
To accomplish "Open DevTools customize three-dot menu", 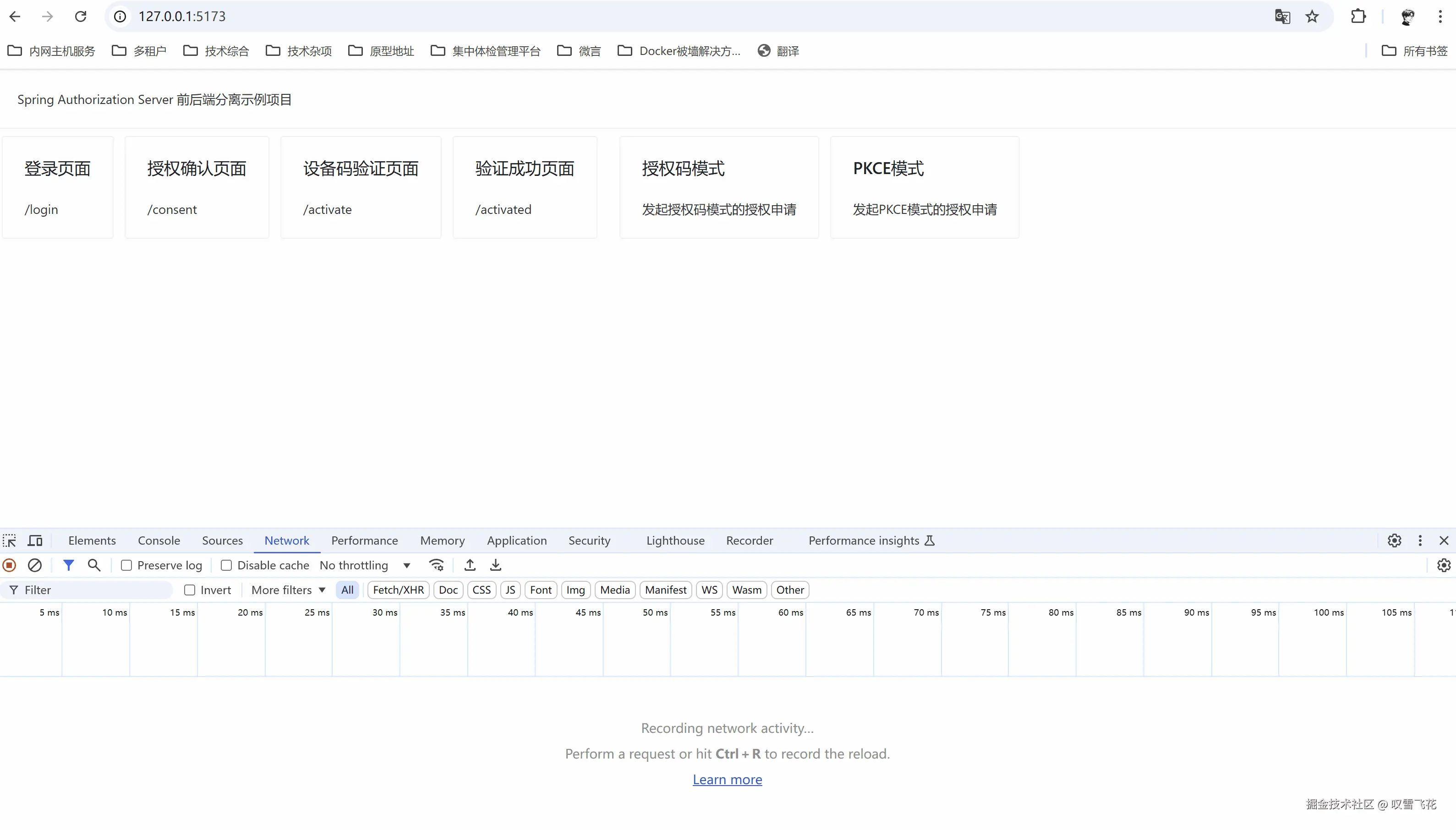I will (x=1420, y=541).
